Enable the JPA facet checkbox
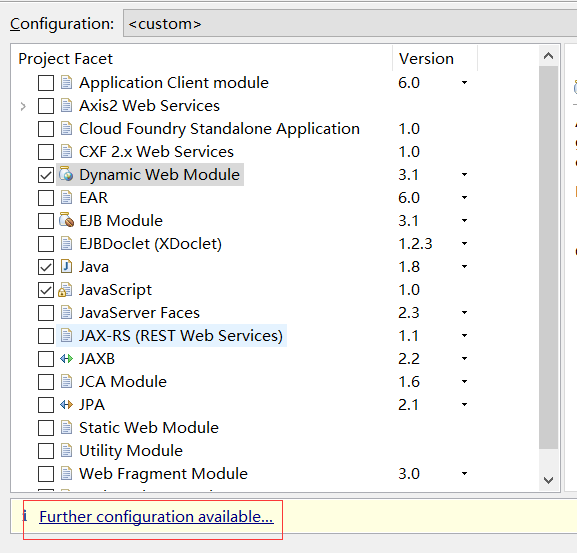This screenshot has height=553, width=577. pos(46,405)
